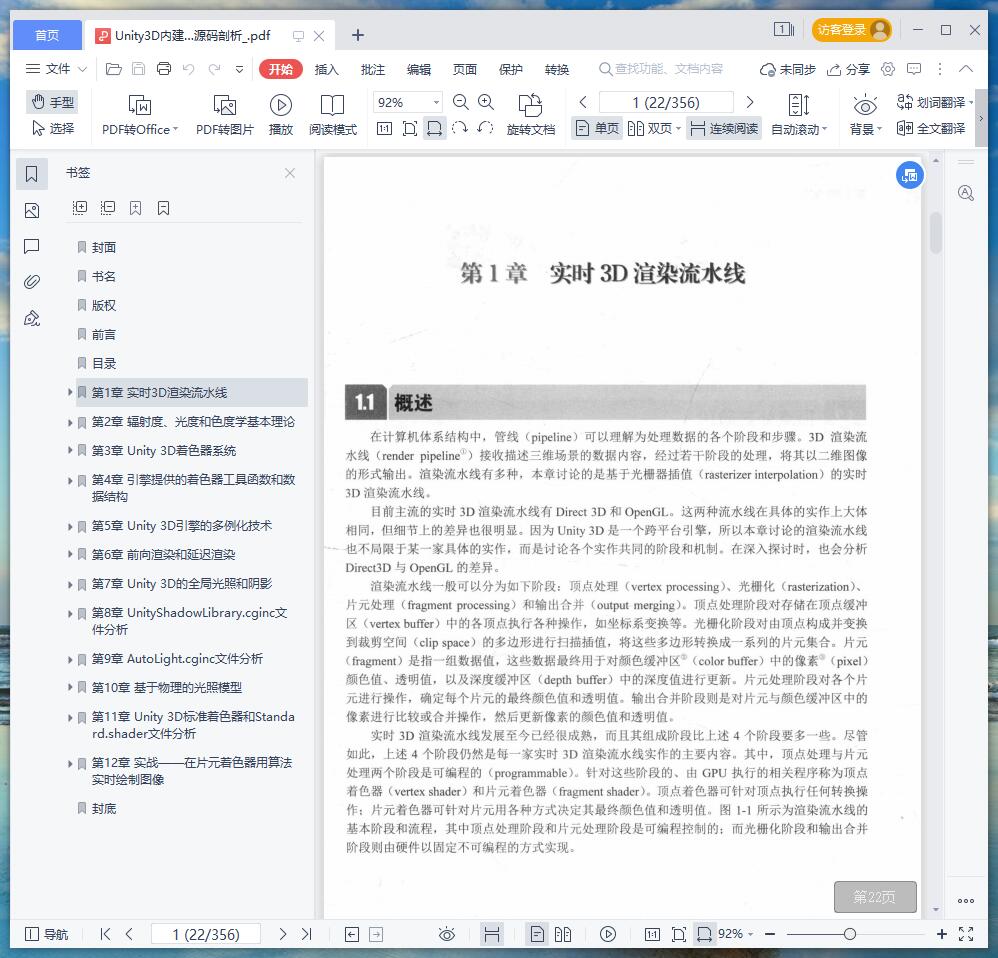Open the attachments paperclip panel in the sidebar
Viewport: 998px width, 958px height.
(x=32, y=281)
